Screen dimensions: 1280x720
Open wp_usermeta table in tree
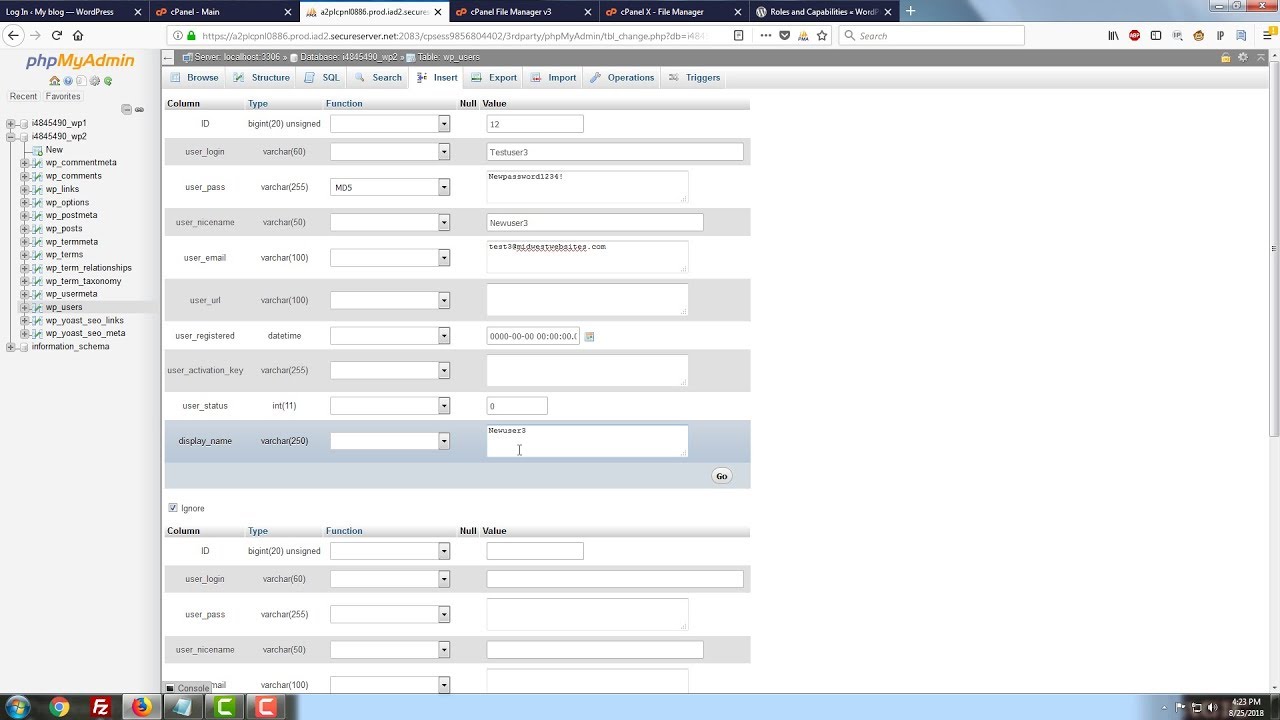tap(71, 294)
